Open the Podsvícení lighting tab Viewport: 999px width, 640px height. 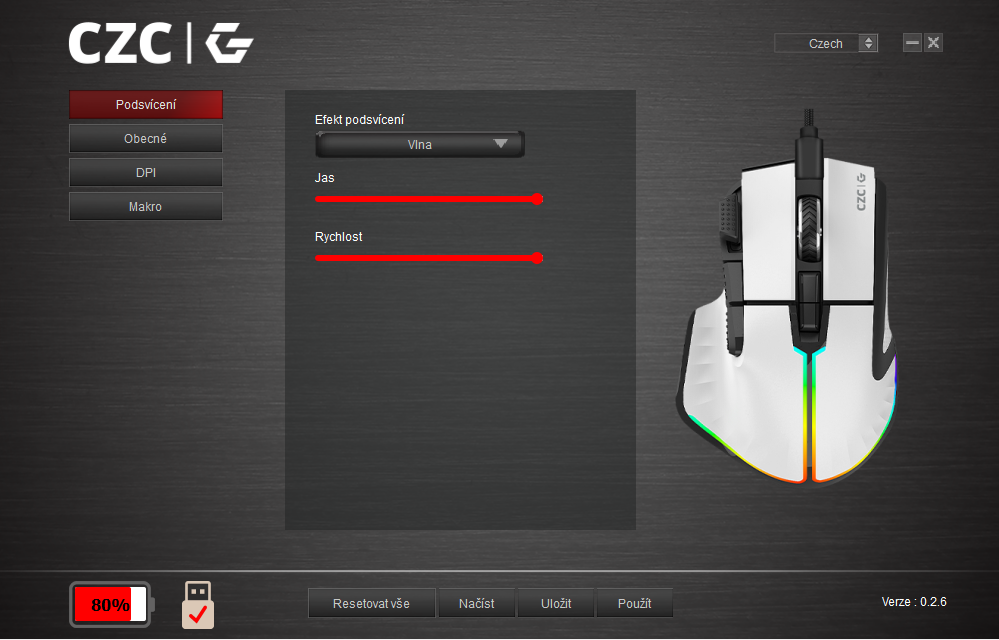(146, 104)
